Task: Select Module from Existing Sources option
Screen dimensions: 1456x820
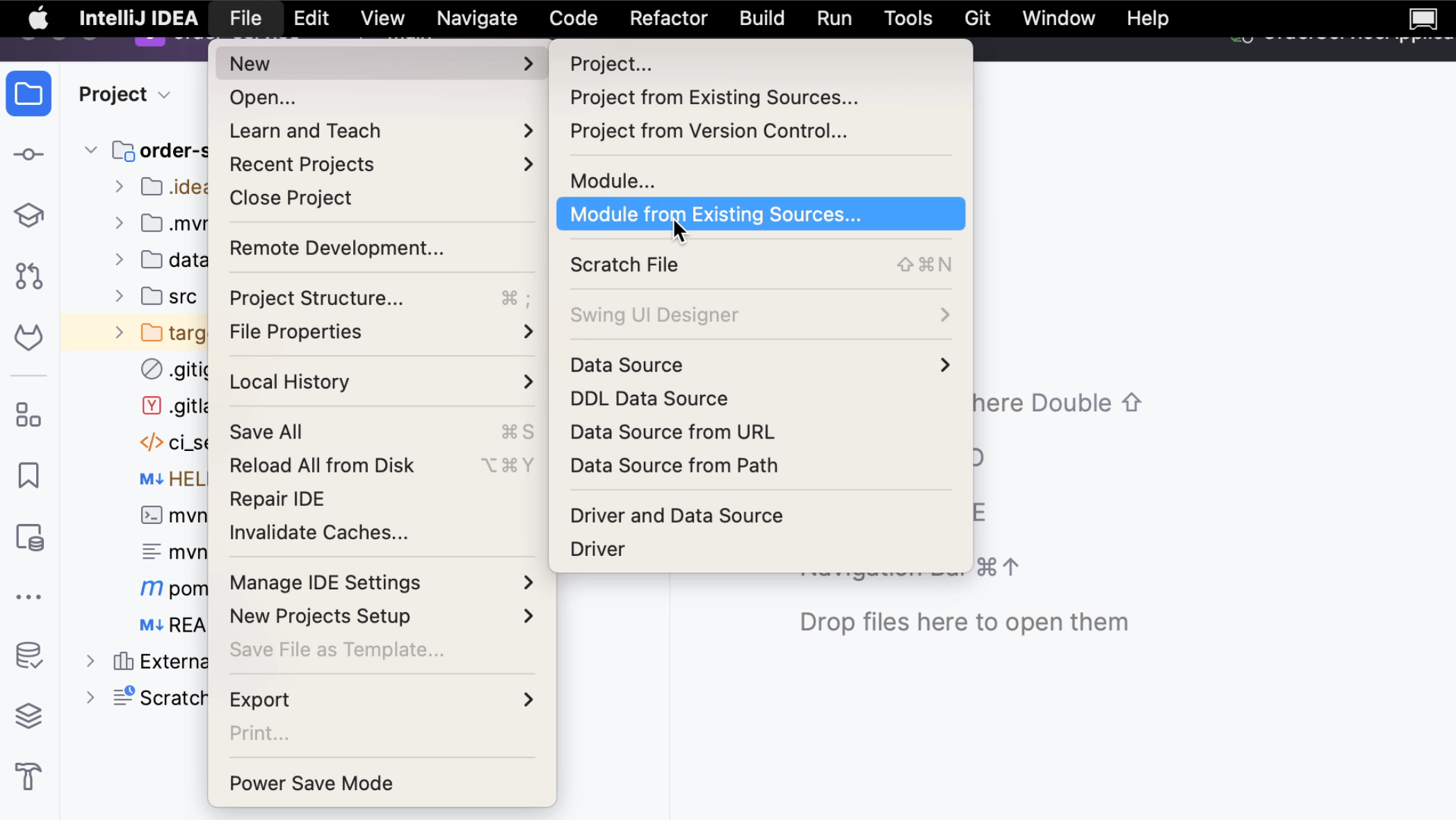Action: coord(715,214)
